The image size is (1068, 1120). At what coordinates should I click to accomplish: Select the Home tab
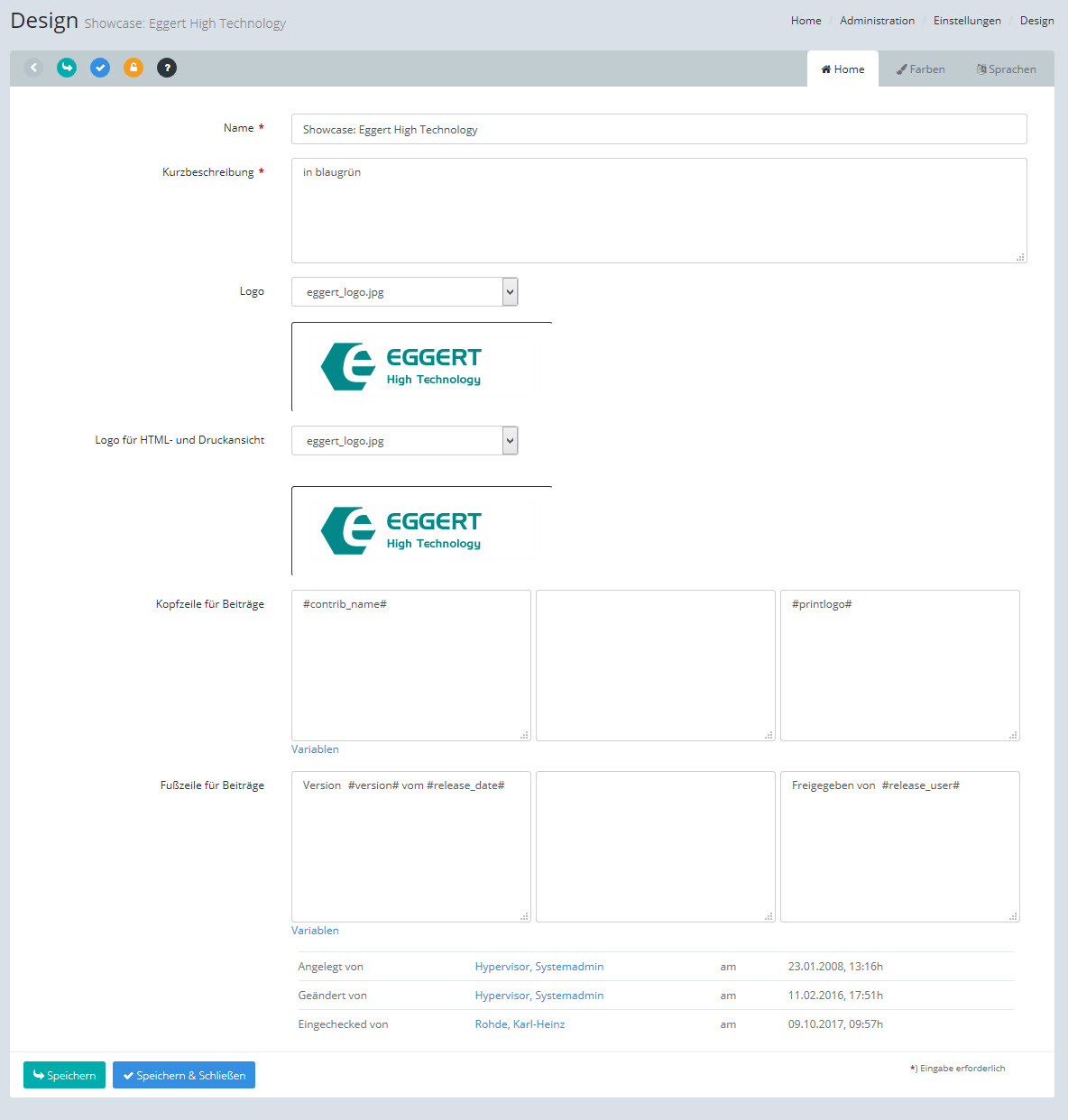[842, 69]
